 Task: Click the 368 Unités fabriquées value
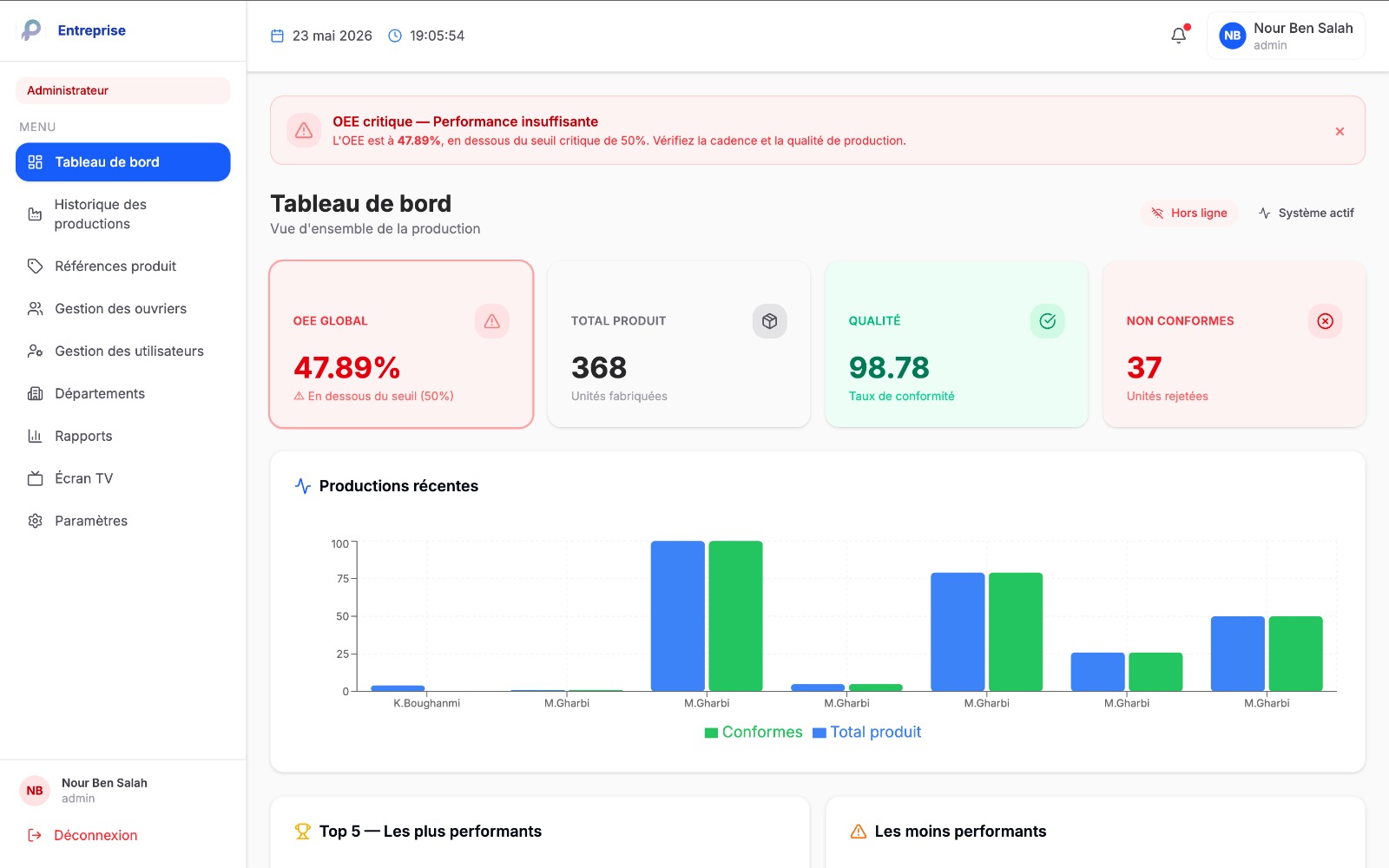tap(599, 368)
